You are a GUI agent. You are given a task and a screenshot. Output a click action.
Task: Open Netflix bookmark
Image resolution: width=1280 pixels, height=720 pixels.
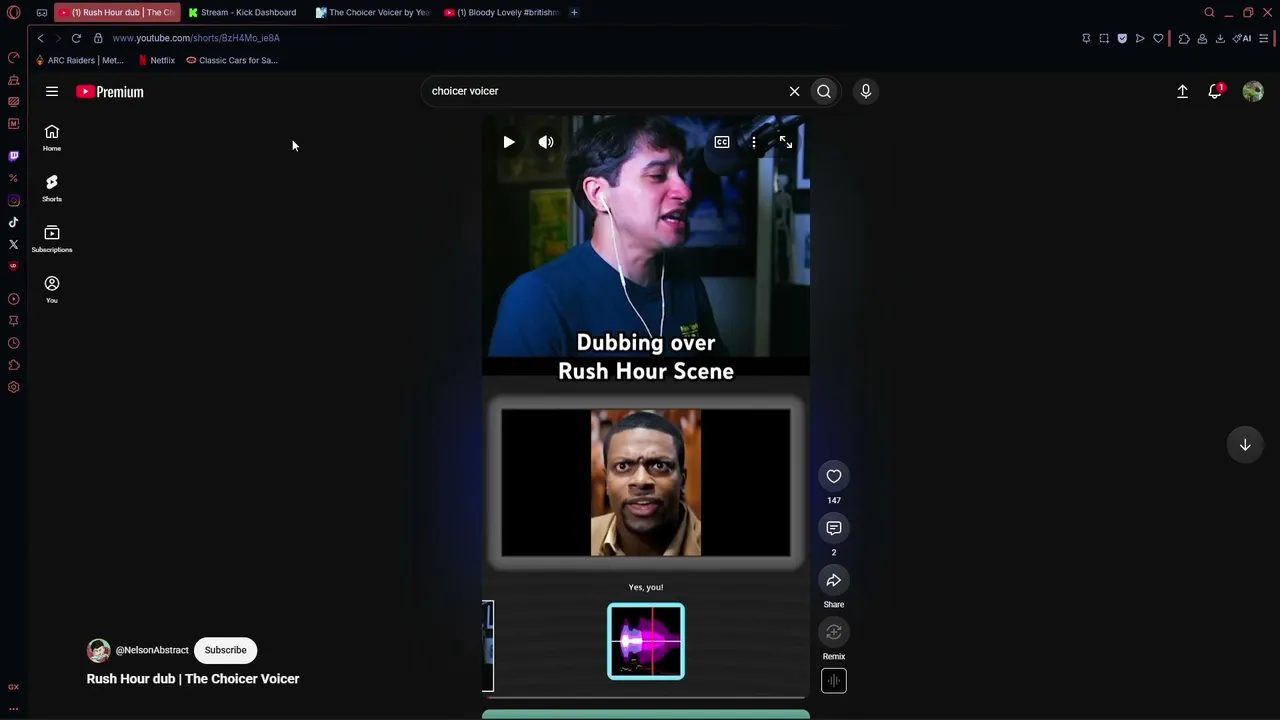click(x=156, y=60)
